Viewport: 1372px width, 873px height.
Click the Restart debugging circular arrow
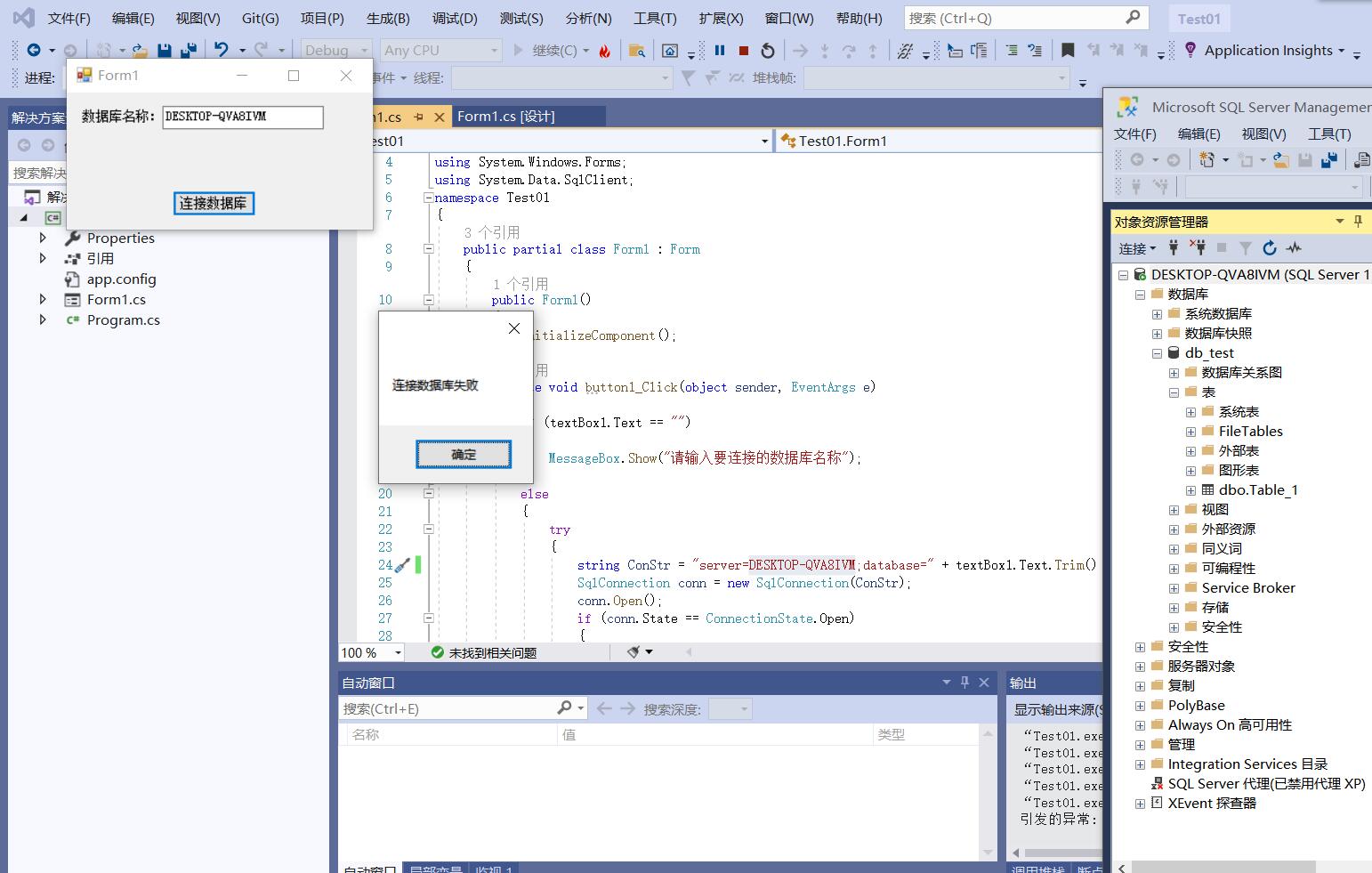pos(768,51)
